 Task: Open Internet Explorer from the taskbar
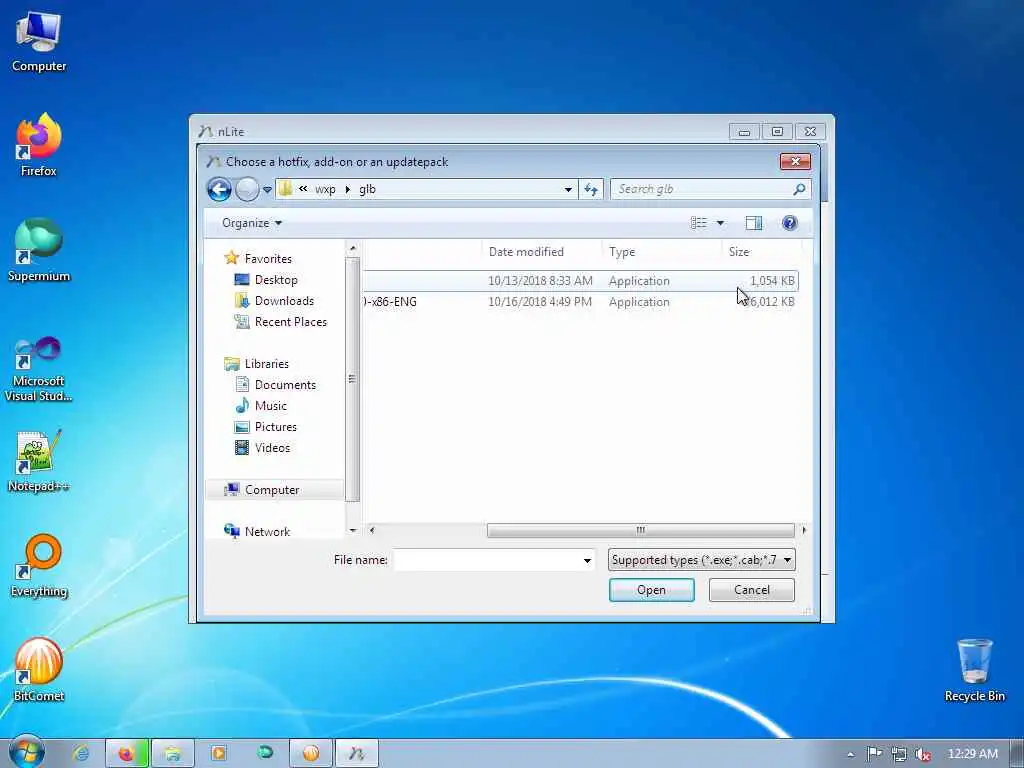[81, 754]
